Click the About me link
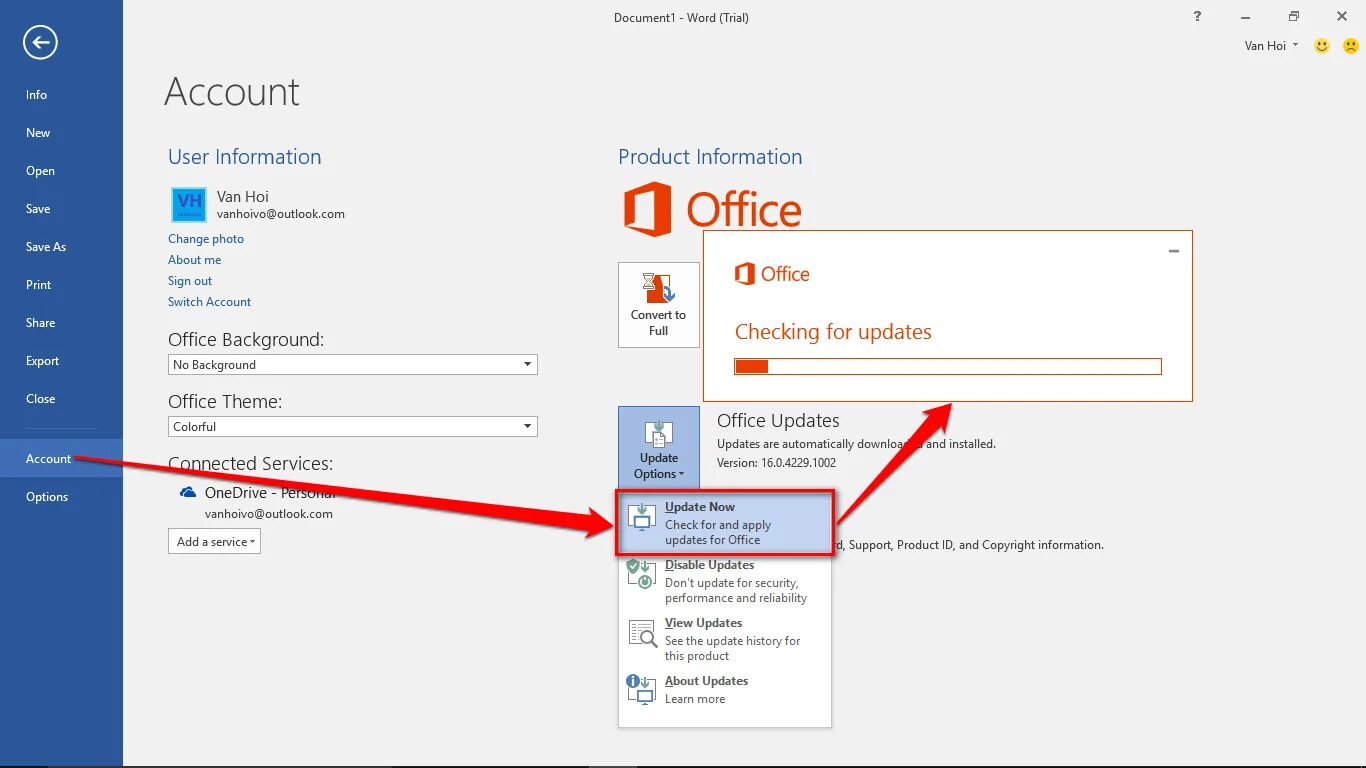Image resolution: width=1366 pixels, height=768 pixels. click(x=194, y=260)
